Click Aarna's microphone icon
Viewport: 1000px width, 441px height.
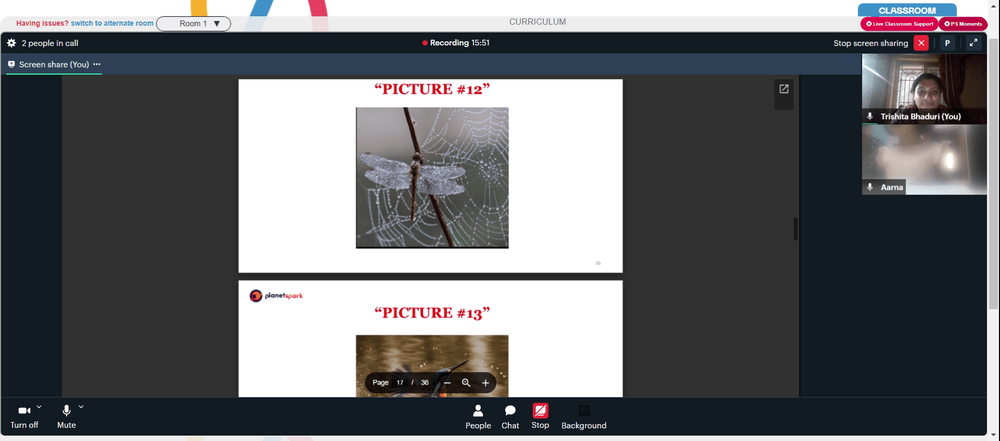click(870, 187)
